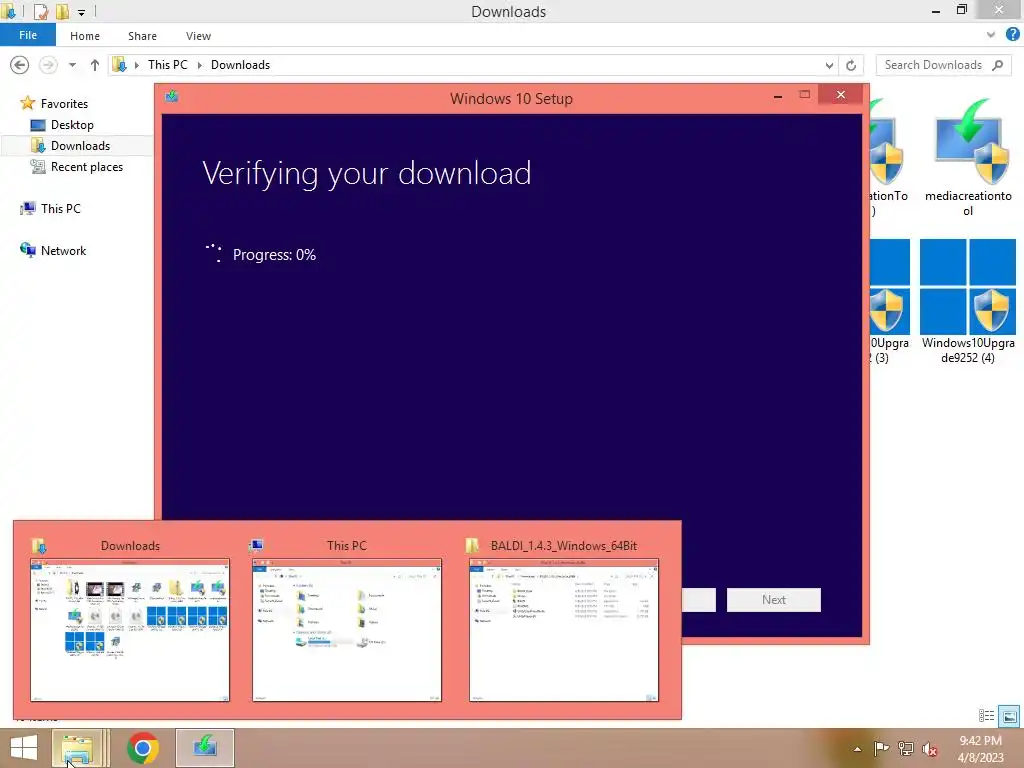This screenshot has width=1024, height=768.
Task: Open network status tray icon
Action: 906,748
